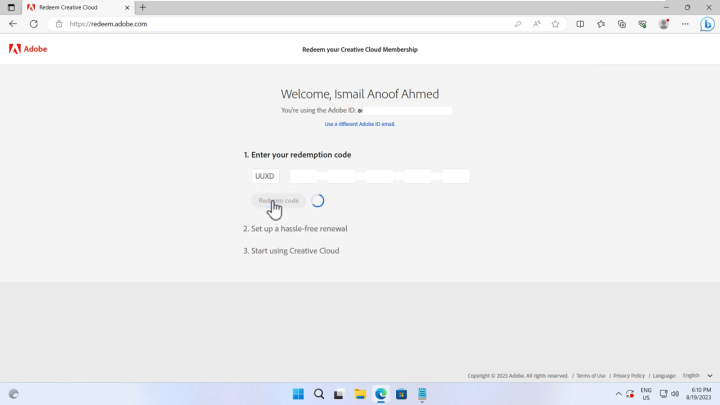Click Welcome, Ismail Anoof Ahmed heading

click(x=360, y=94)
